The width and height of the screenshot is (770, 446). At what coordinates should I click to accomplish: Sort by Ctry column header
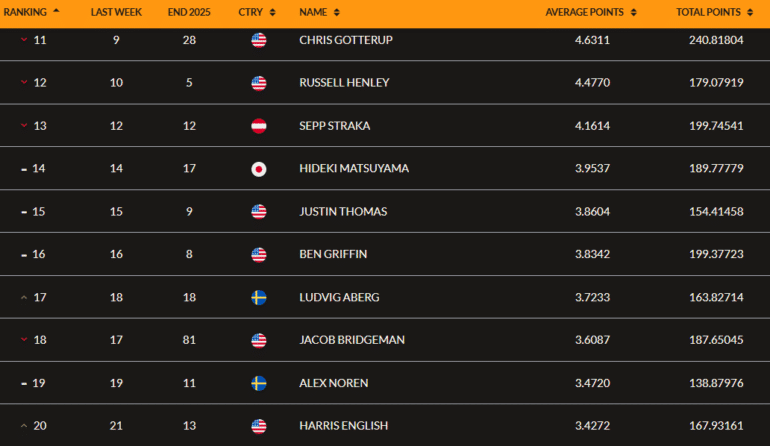(256, 12)
